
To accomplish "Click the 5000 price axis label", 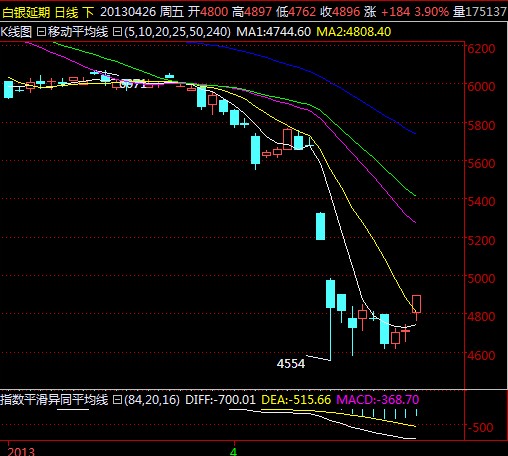I will point(481,278).
